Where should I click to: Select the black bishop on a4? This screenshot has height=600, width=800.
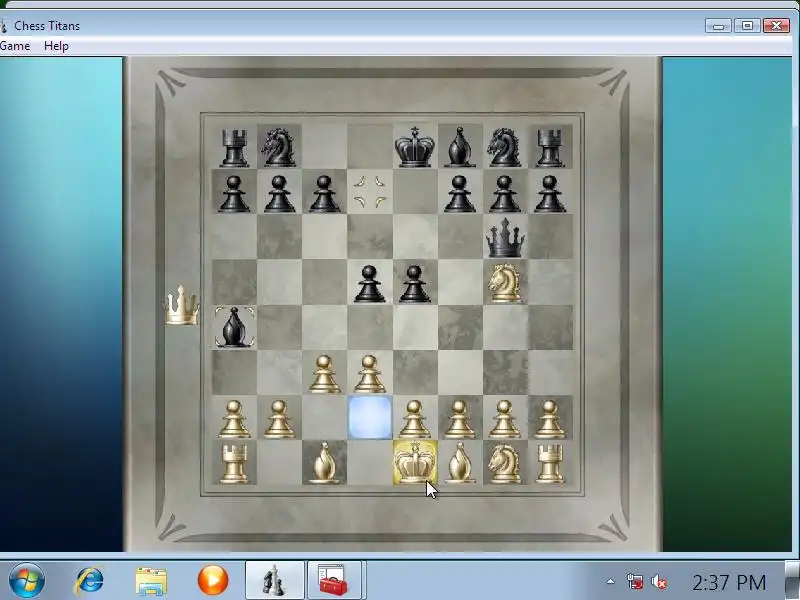tap(234, 328)
